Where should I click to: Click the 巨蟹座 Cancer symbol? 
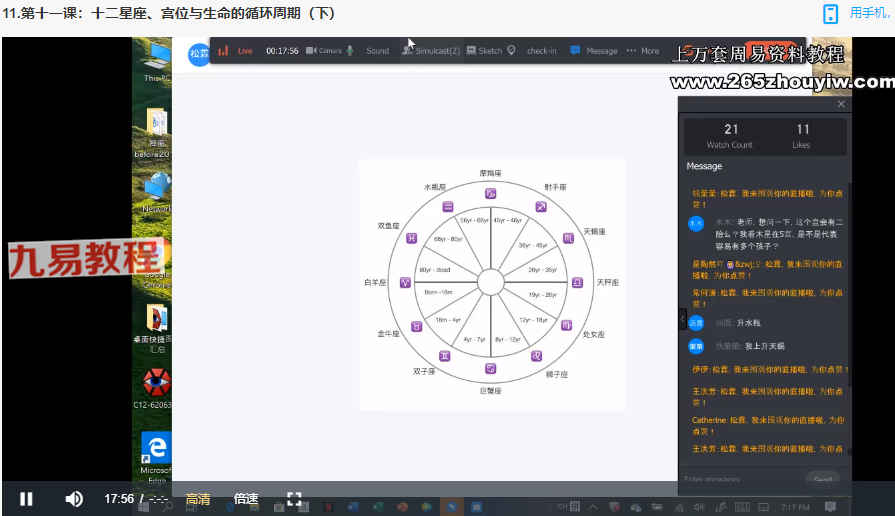pos(490,369)
